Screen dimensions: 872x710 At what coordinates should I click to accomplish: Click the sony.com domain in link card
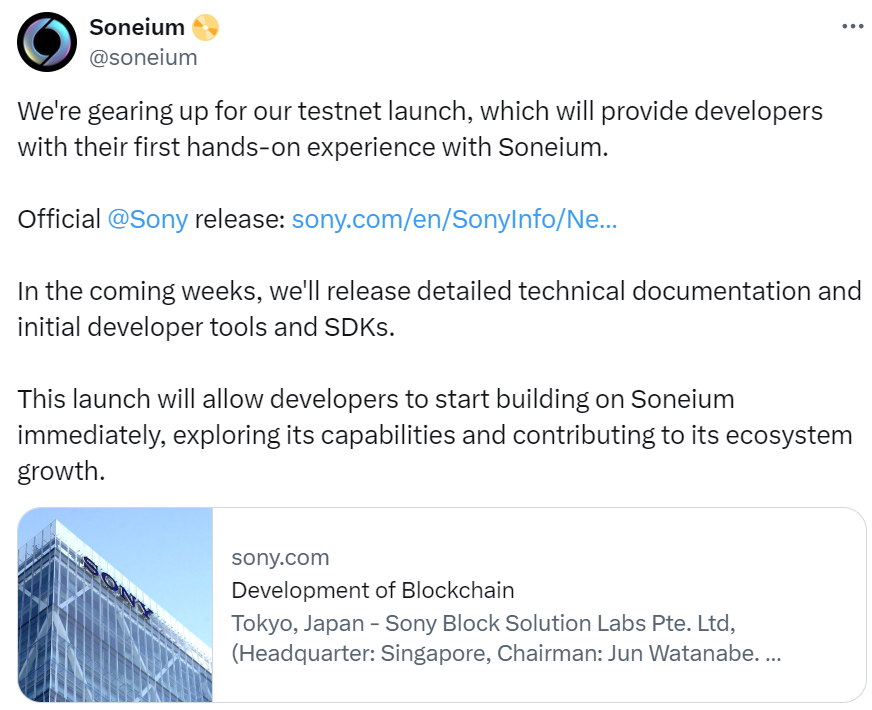pos(280,557)
